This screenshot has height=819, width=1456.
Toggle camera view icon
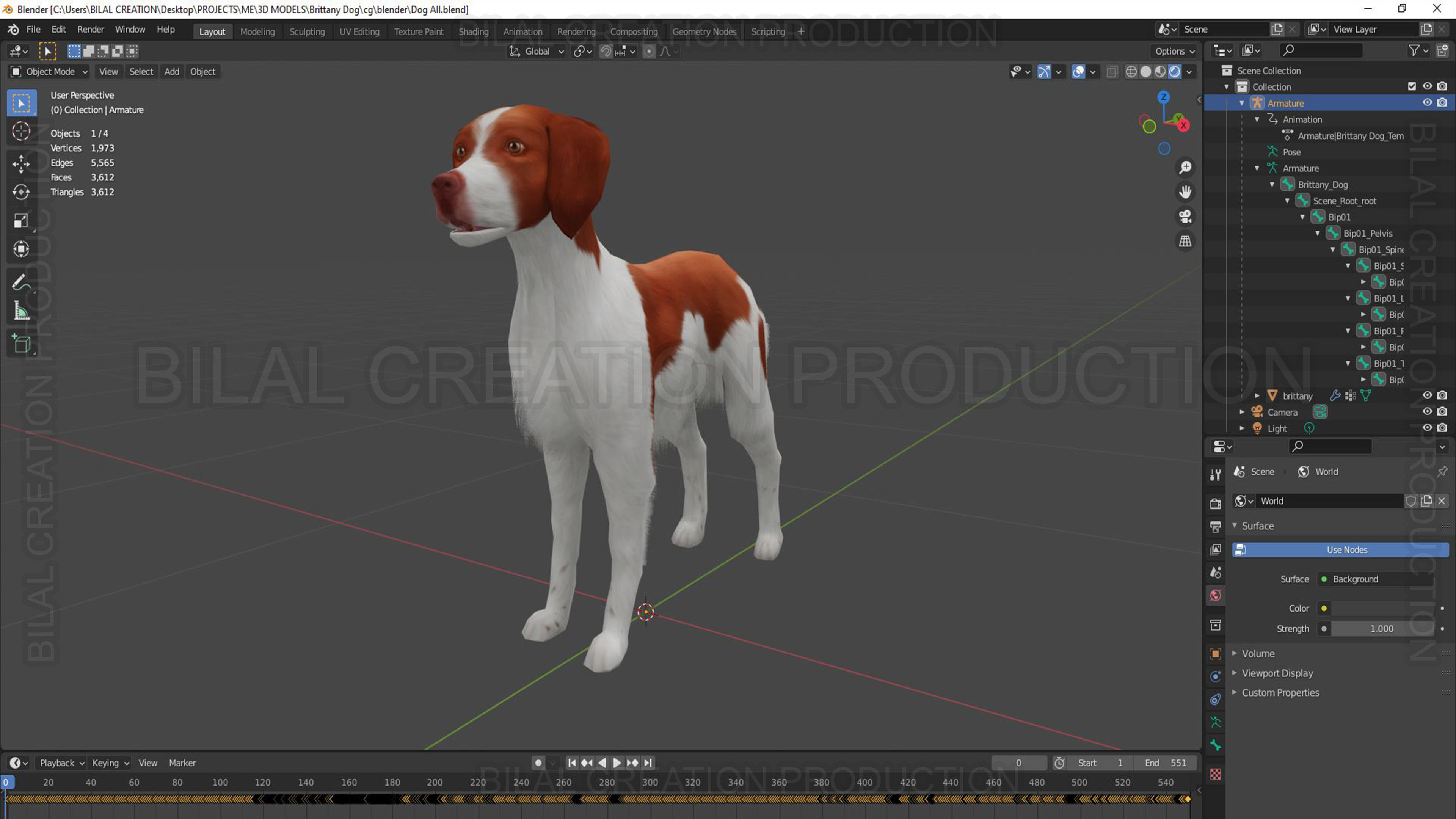pyautogui.click(x=1185, y=217)
